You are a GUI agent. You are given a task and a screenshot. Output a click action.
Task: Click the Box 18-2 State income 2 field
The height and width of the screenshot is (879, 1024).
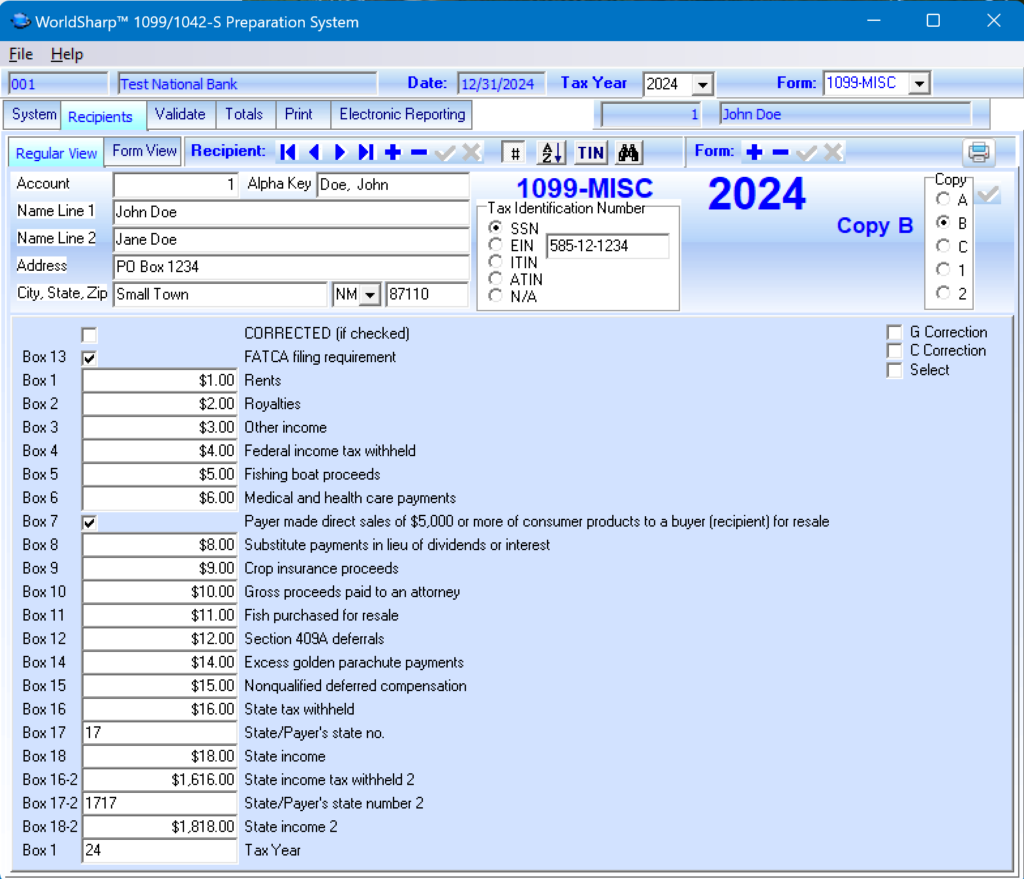(x=159, y=827)
